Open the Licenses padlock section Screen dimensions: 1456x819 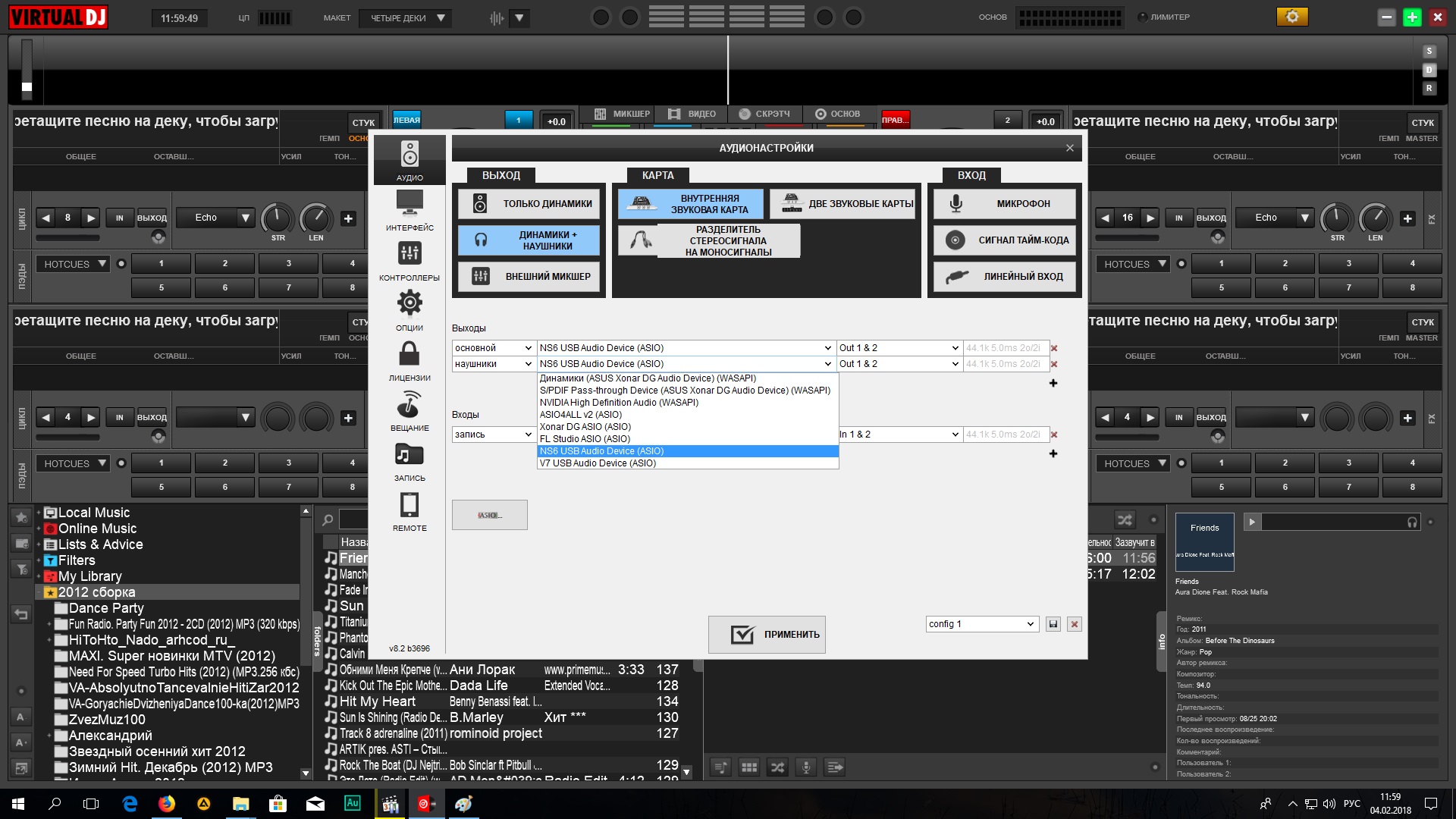[x=409, y=360]
